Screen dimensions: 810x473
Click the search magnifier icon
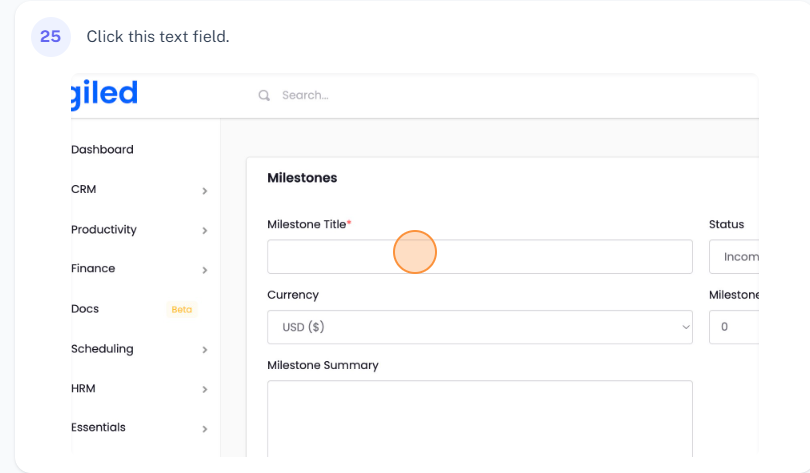point(264,96)
